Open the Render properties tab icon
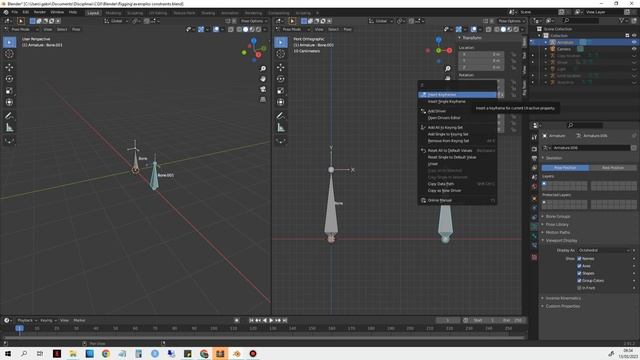This screenshot has height=360, width=640. [534, 149]
